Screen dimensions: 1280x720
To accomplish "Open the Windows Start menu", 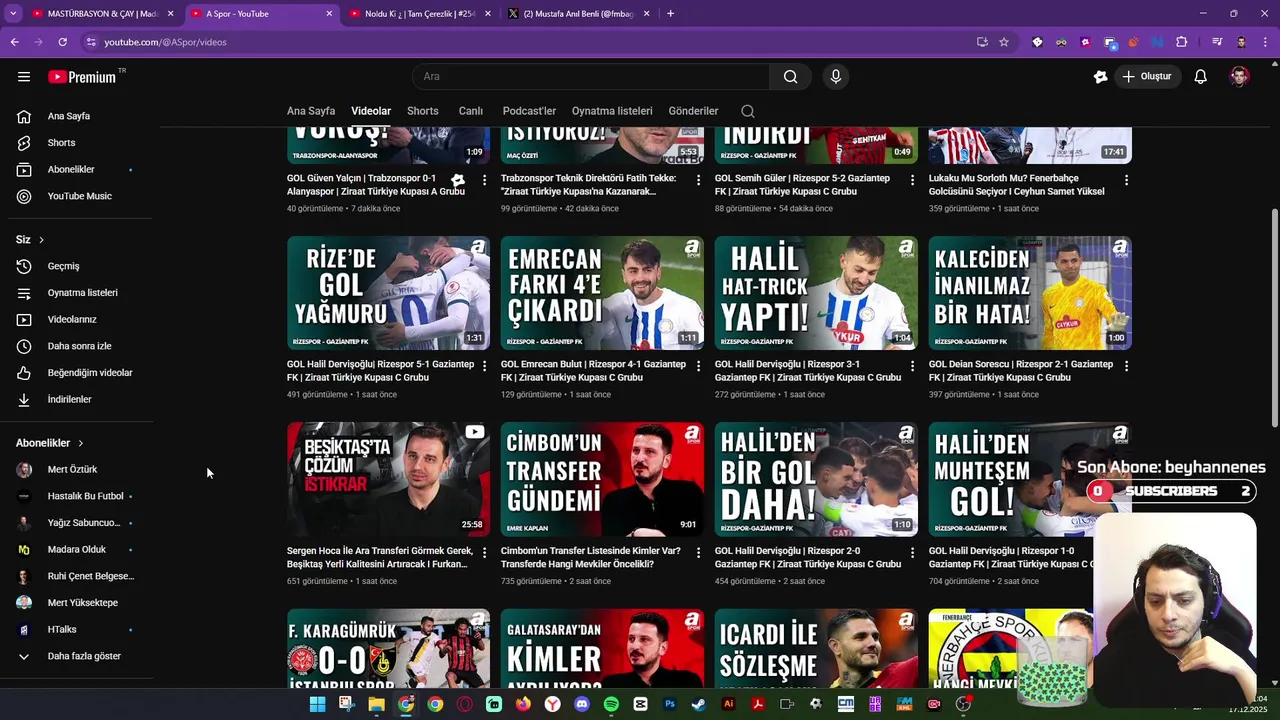I will (317, 704).
